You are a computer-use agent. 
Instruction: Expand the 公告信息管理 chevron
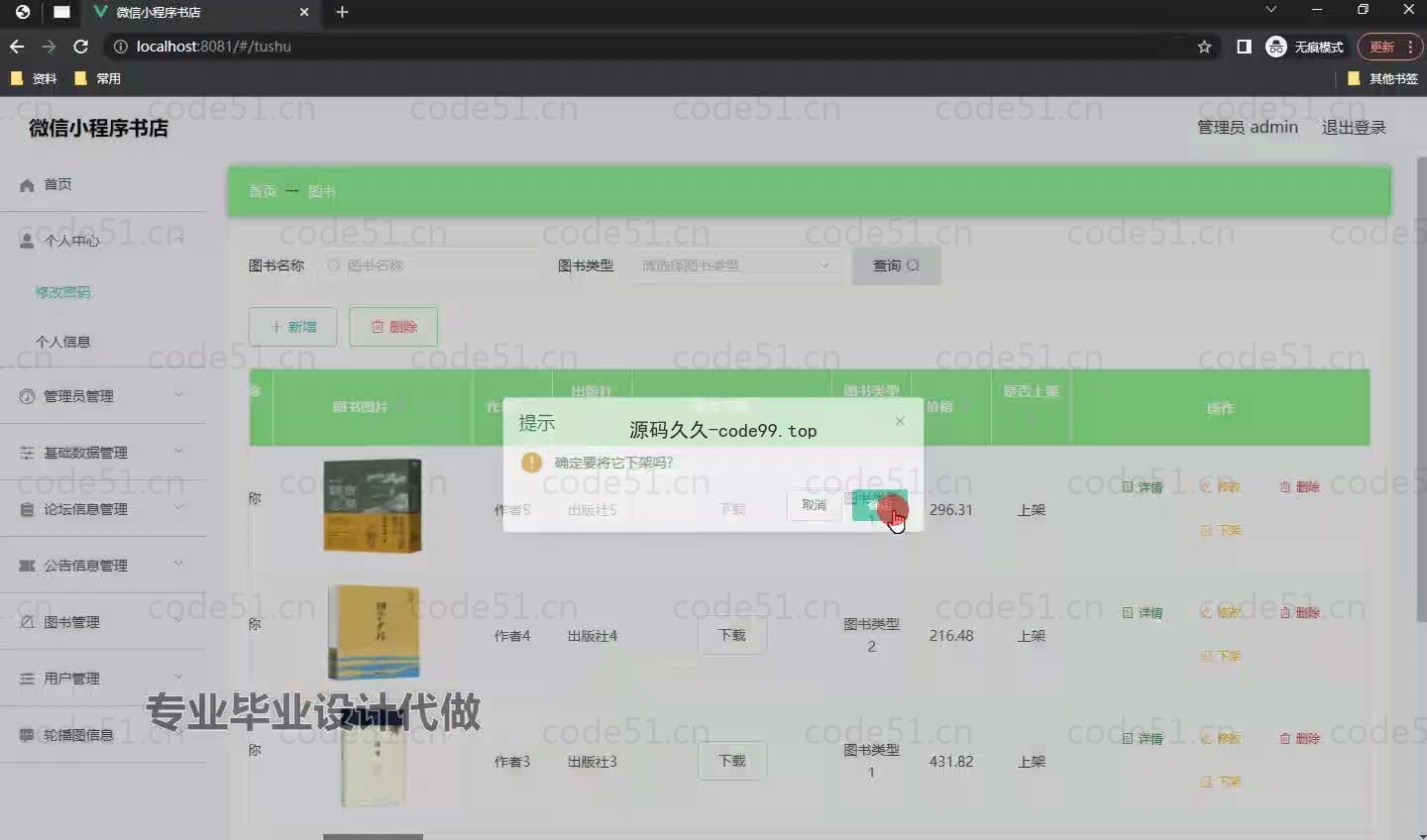(178, 564)
